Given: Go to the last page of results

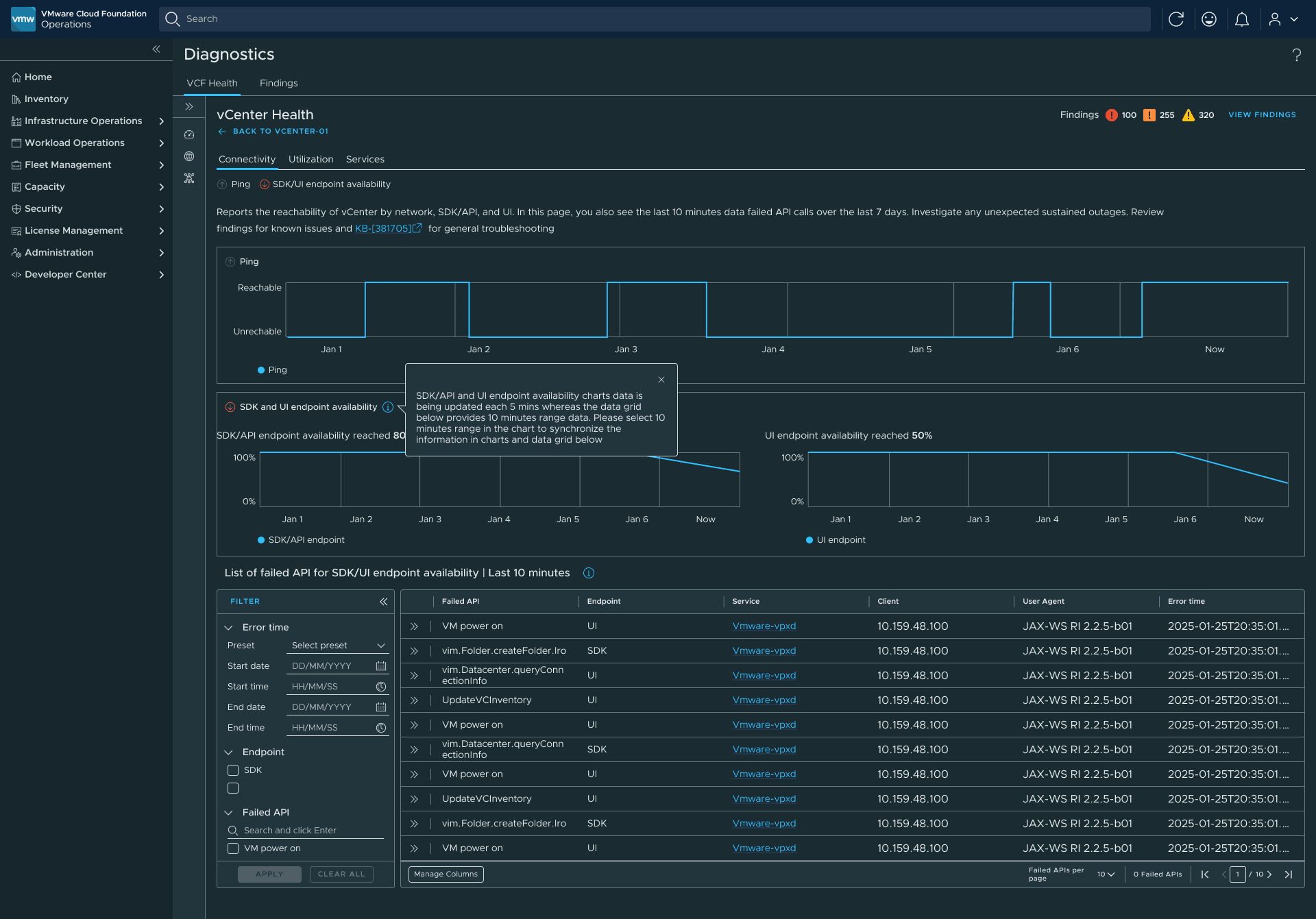Looking at the screenshot, I should point(1289,874).
